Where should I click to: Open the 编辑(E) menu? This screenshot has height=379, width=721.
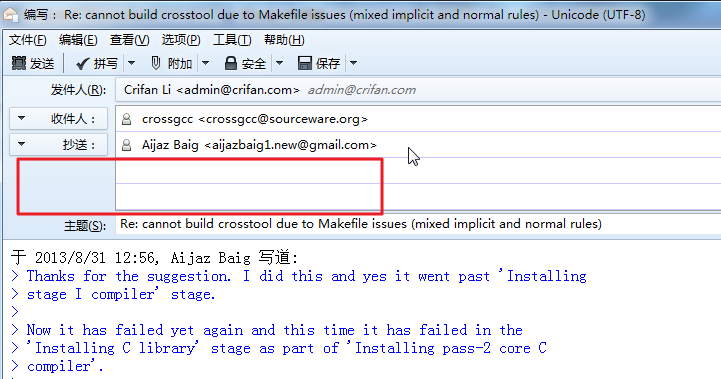click(x=78, y=40)
